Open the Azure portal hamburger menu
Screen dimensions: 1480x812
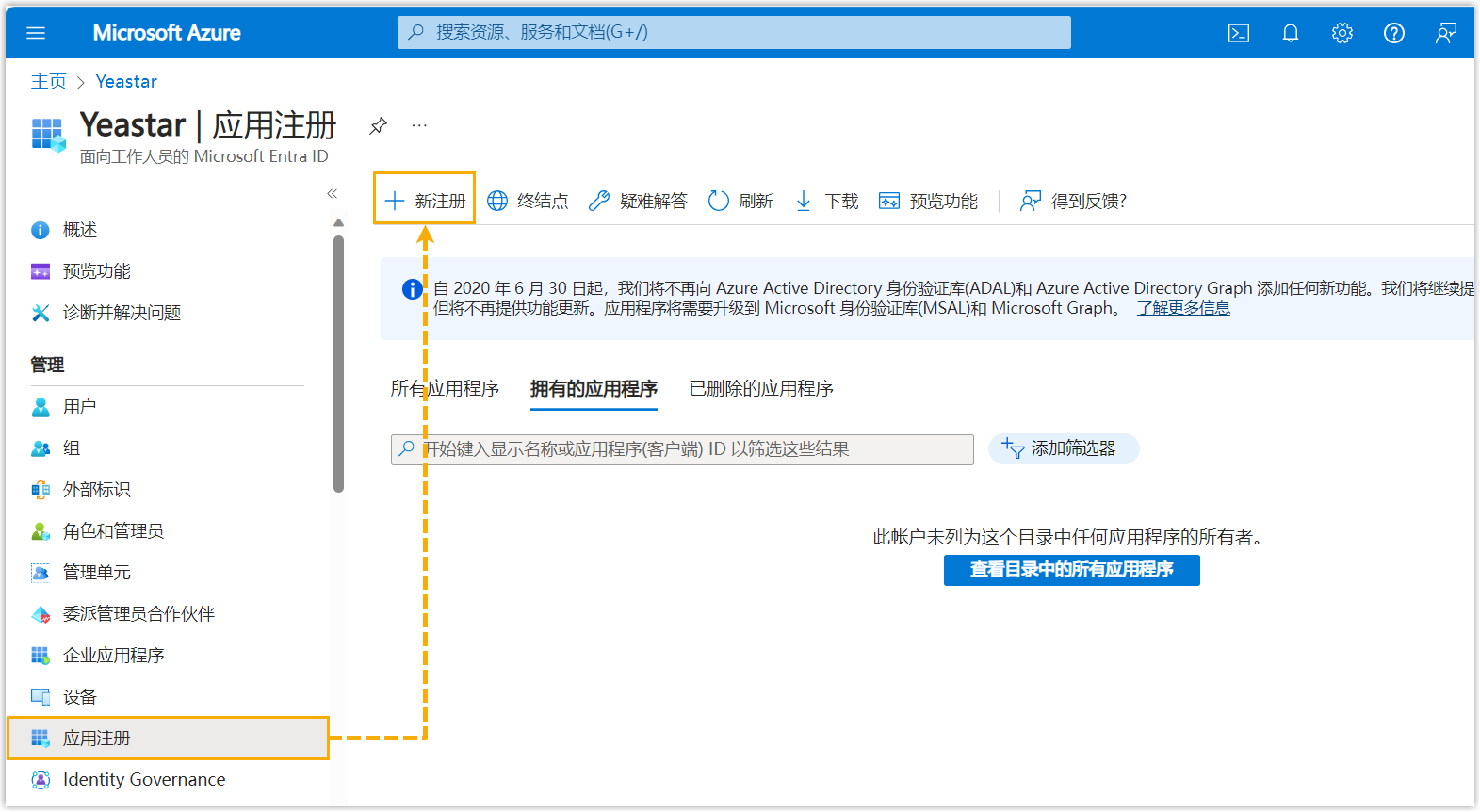[36, 33]
